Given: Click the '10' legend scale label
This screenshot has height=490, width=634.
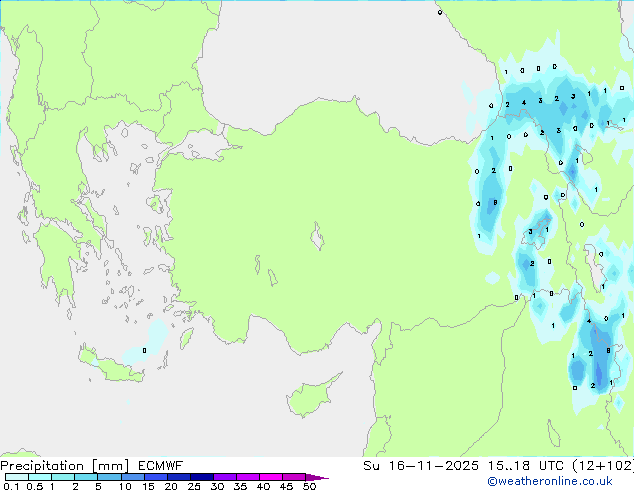Looking at the screenshot, I should pyautogui.click(x=125, y=486).
